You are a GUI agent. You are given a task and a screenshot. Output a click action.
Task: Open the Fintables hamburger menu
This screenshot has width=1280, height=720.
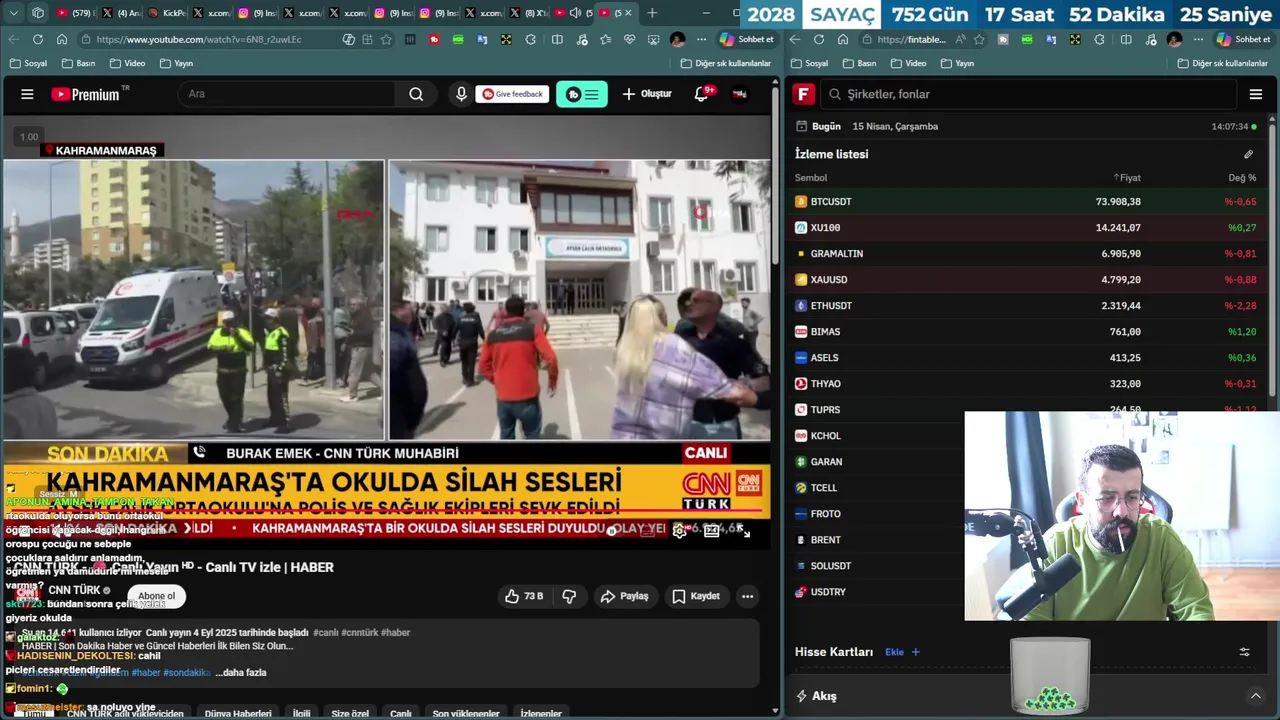[x=1256, y=94]
